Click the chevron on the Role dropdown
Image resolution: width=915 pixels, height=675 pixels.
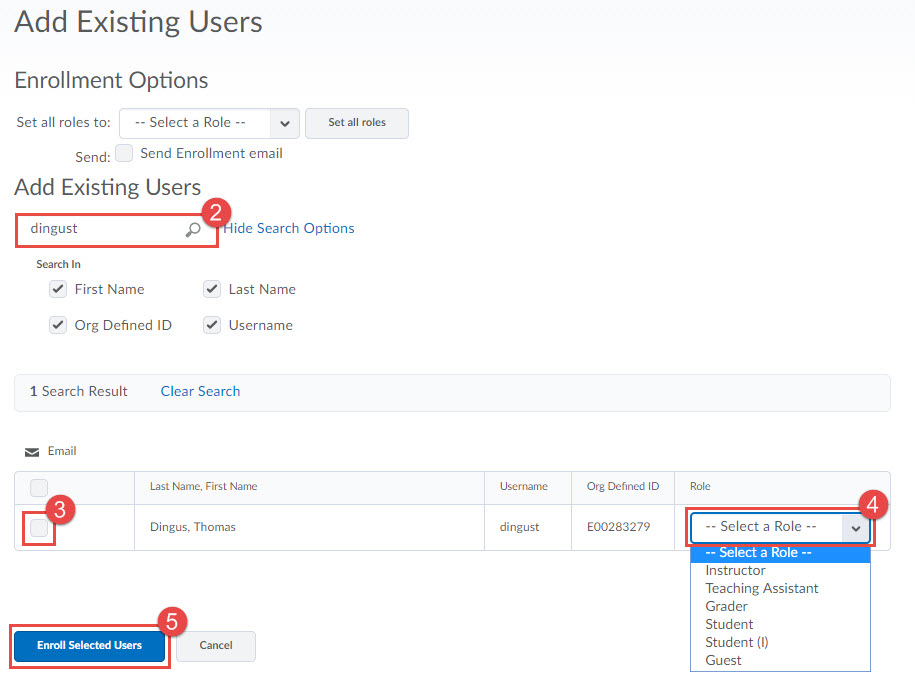pyautogui.click(x=856, y=527)
